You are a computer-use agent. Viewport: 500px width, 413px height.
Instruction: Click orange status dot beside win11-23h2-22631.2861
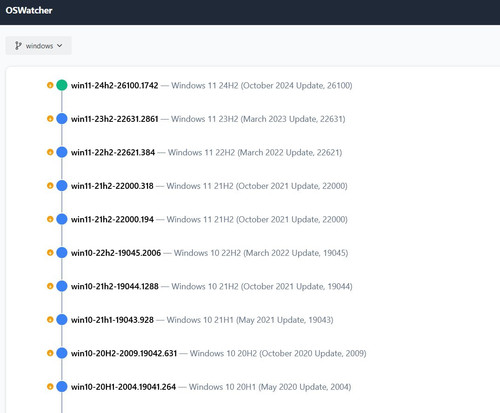[50, 118]
